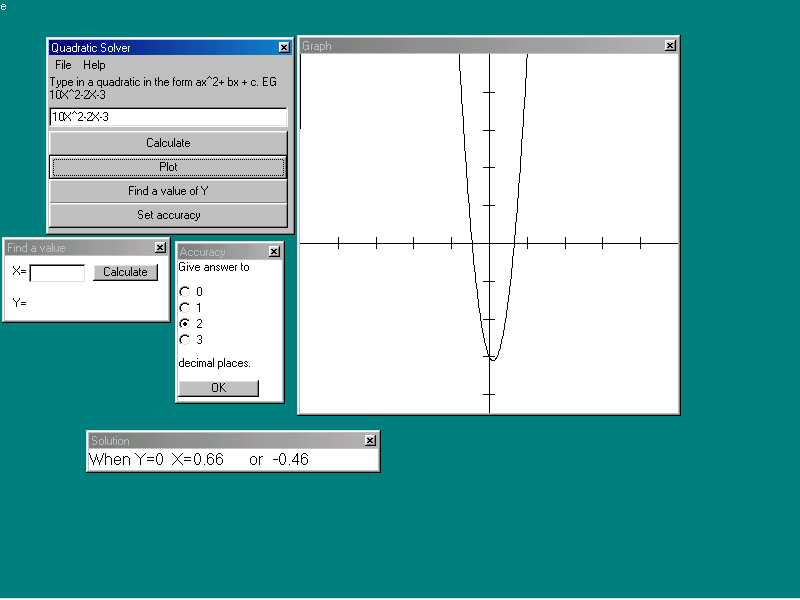The height and width of the screenshot is (600, 800).
Task: Choose 2 decimal places radio option
Action: tap(184, 324)
